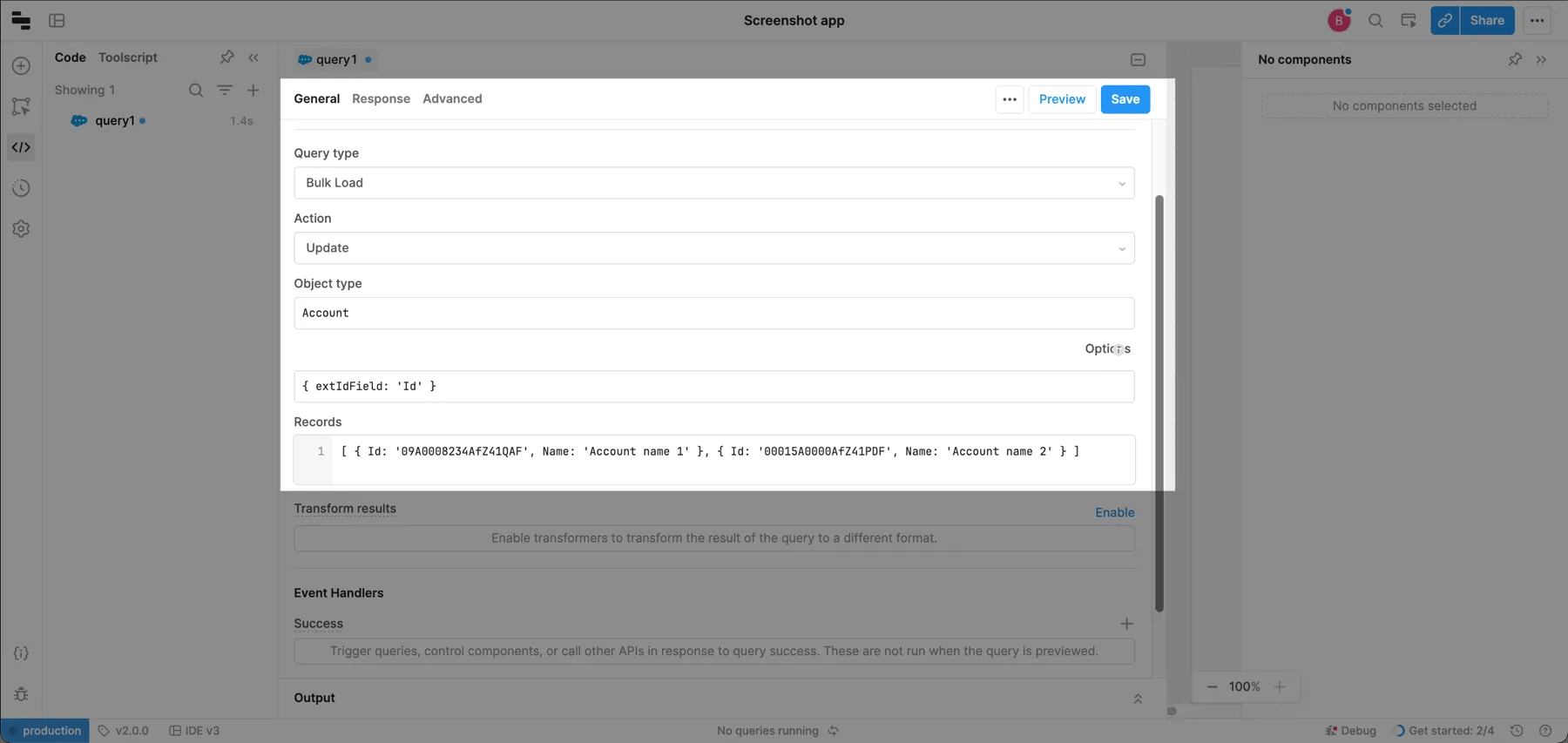The image size is (1568, 743).
Task: Zoom in the canvas with plus
Action: tap(1280, 686)
